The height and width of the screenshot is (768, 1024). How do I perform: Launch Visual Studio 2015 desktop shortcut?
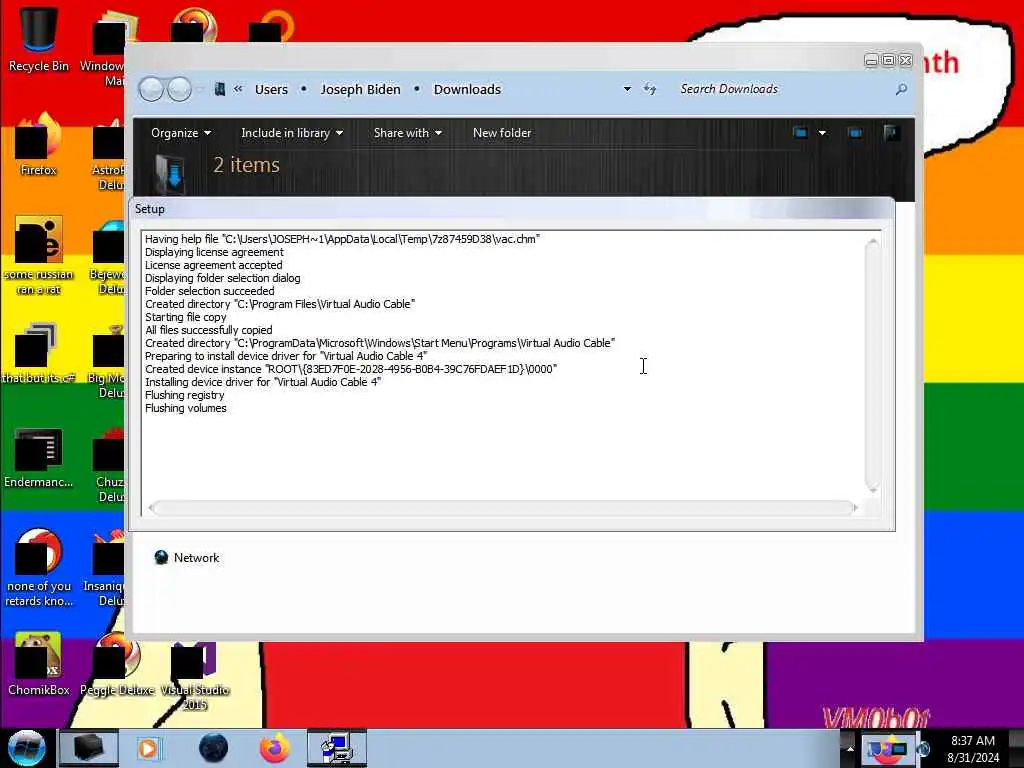coord(195,673)
